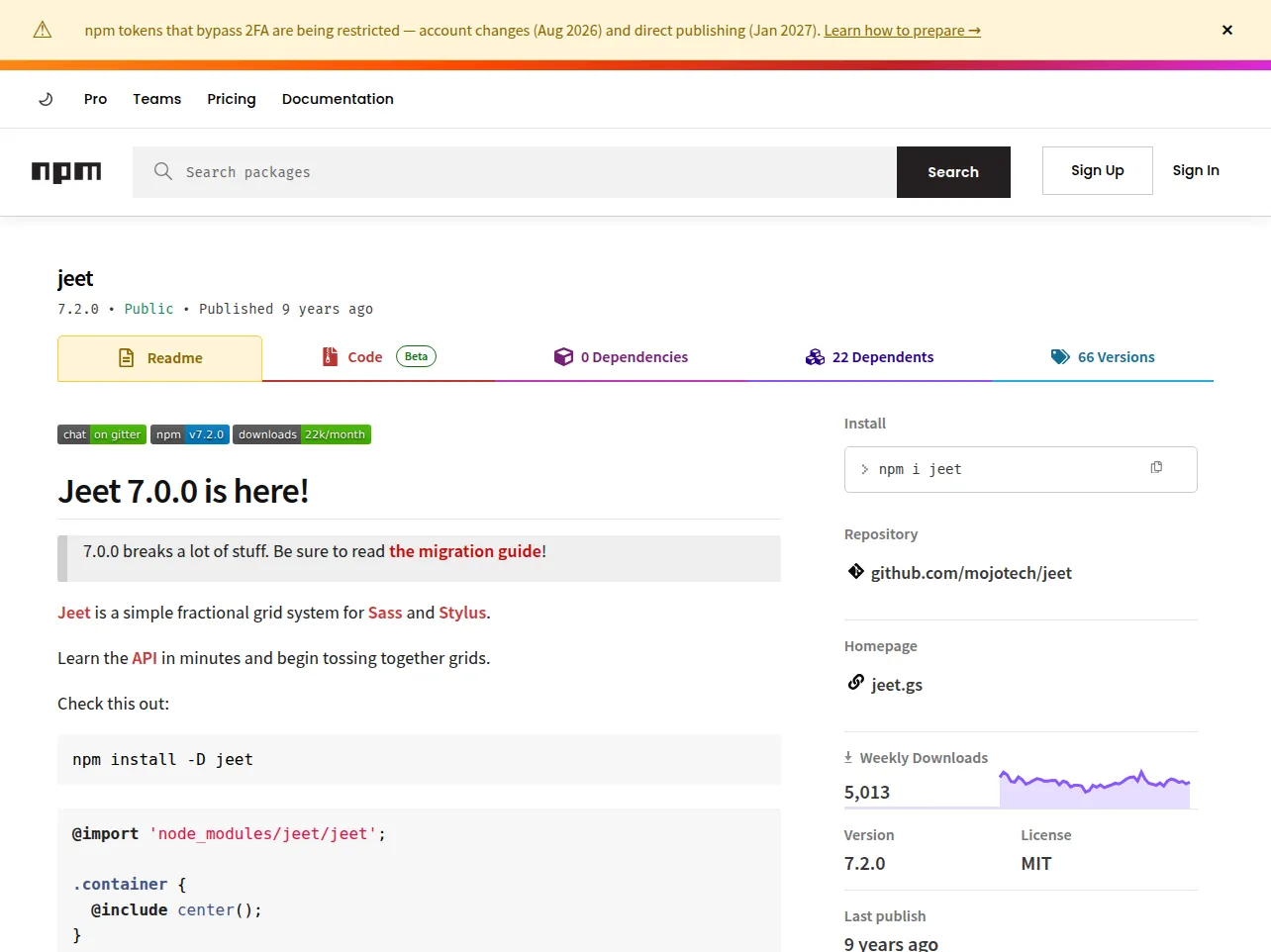The width and height of the screenshot is (1271, 952).
Task: Open the 0 Dependencies tab
Action: (621, 357)
